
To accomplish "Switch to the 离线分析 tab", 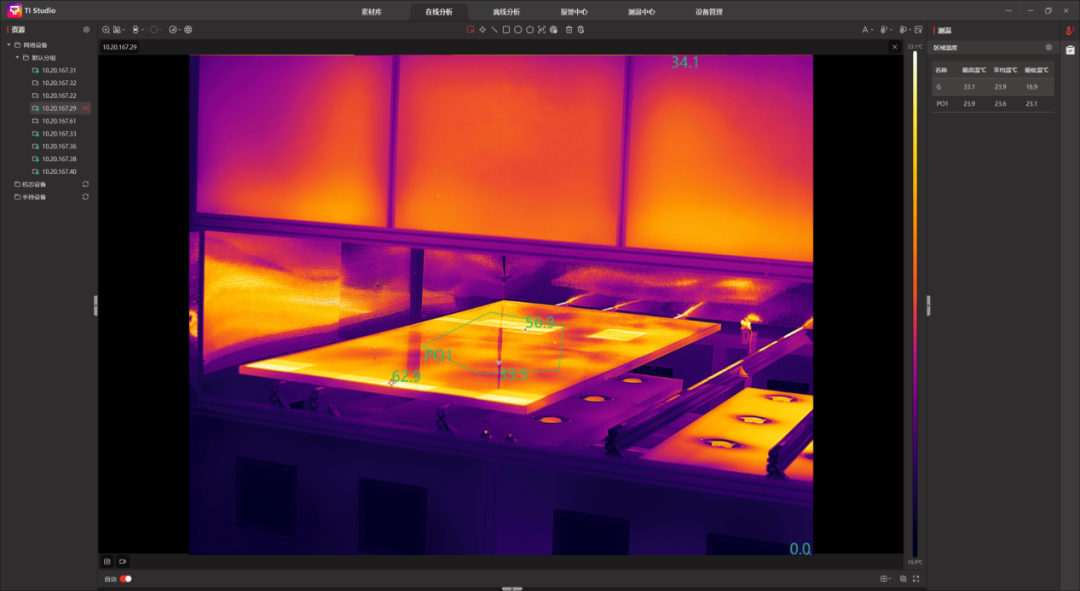I will [506, 12].
